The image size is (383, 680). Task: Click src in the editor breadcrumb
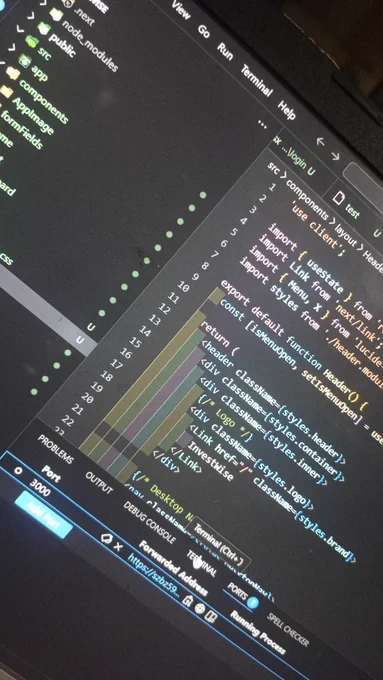[x=274, y=169]
